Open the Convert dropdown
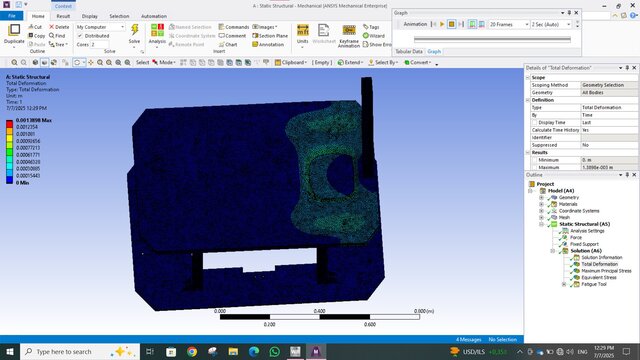 pyautogui.click(x=418, y=62)
